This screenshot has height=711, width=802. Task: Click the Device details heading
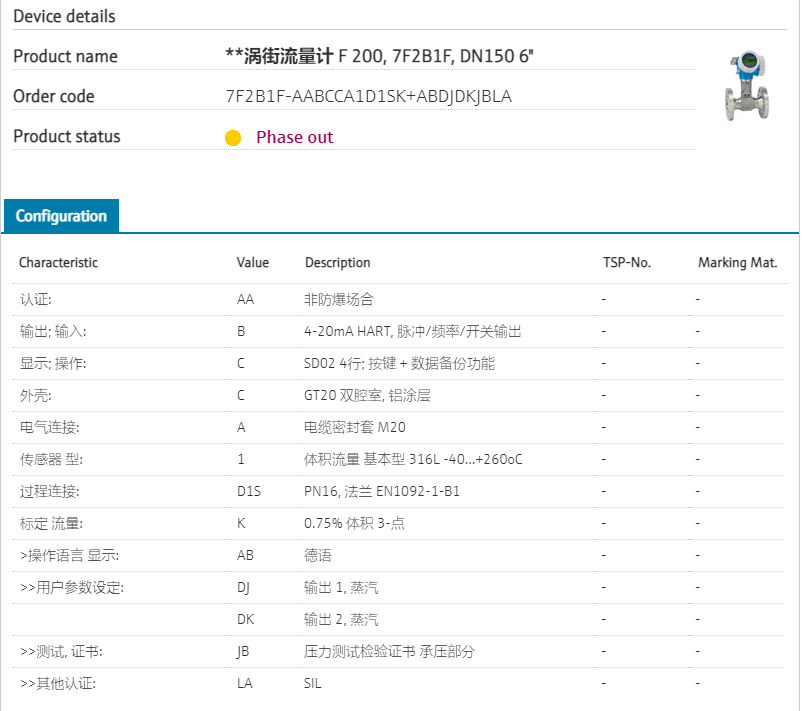click(64, 16)
